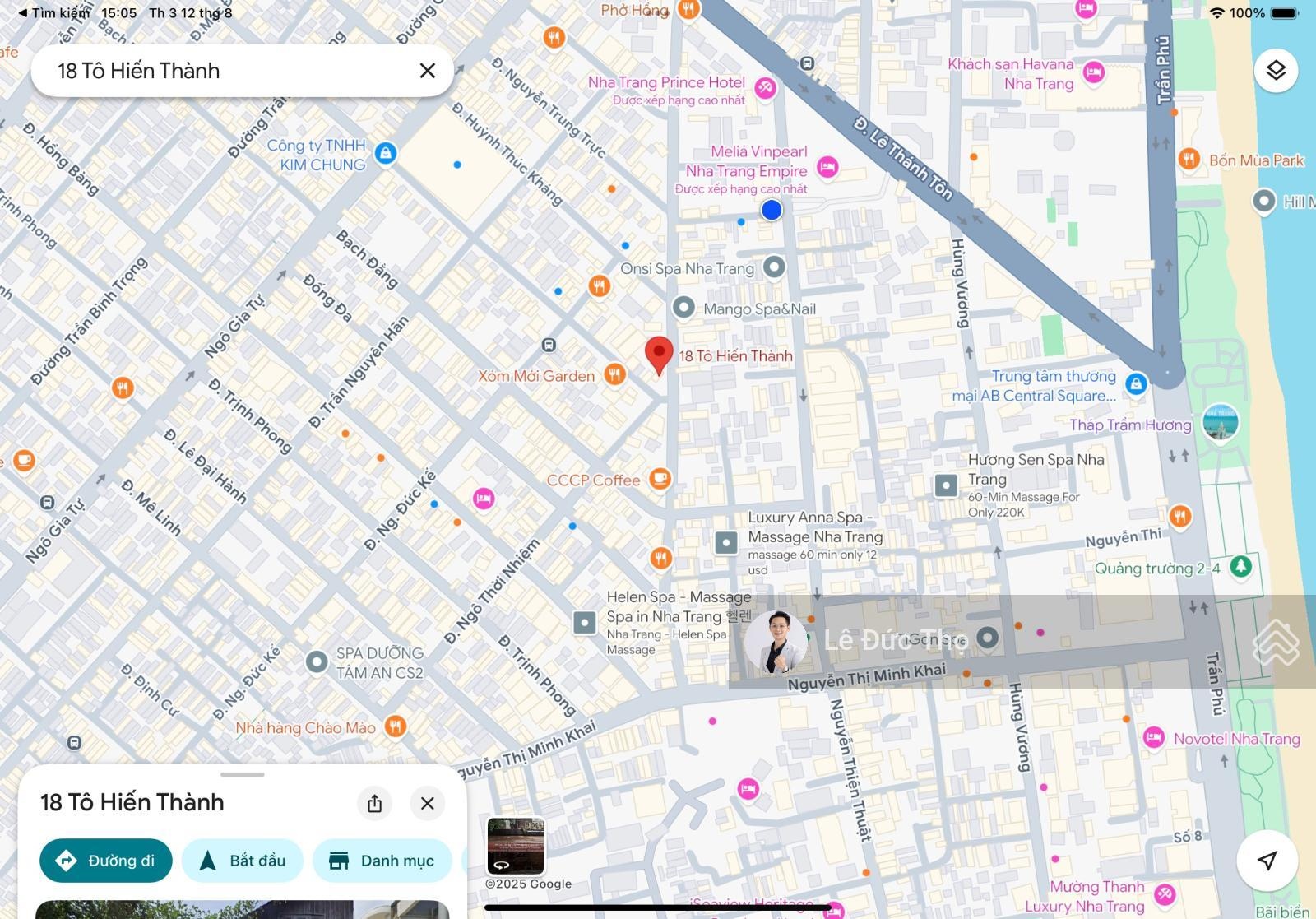
Task: Tap the Xóm Mới Garden restaurant icon
Action: point(614,374)
